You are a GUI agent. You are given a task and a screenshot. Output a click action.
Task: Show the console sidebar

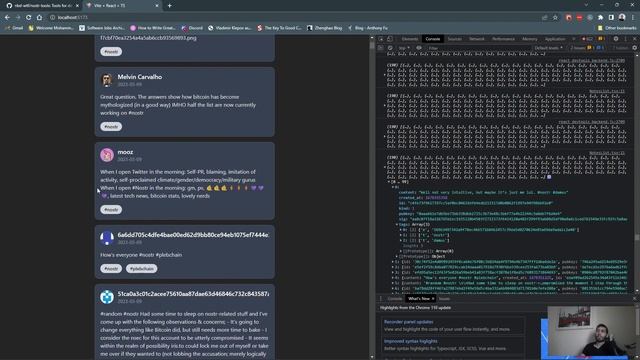[x=381, y=48]
